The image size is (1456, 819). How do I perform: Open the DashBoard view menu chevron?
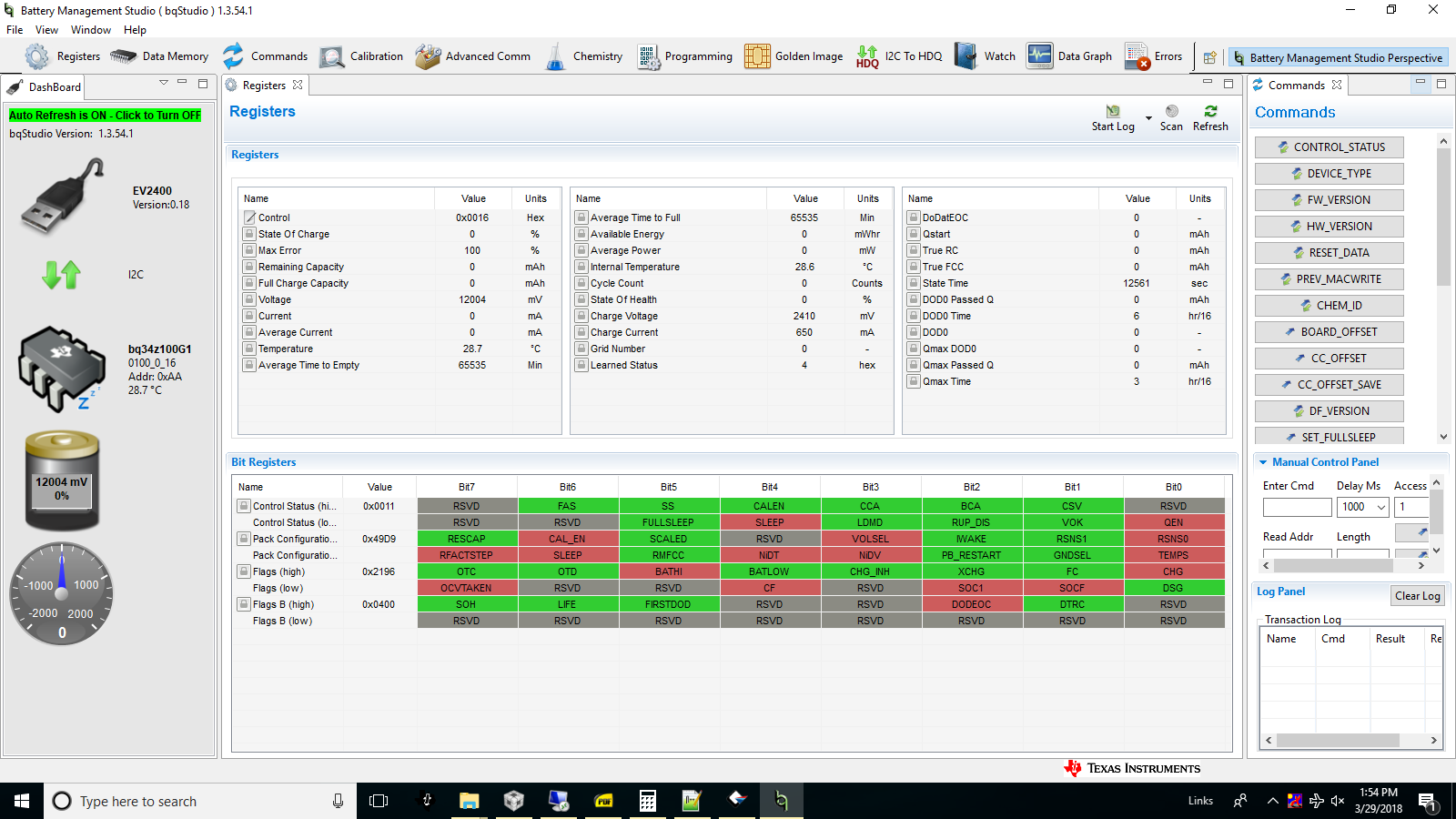[x=164, y=83]
